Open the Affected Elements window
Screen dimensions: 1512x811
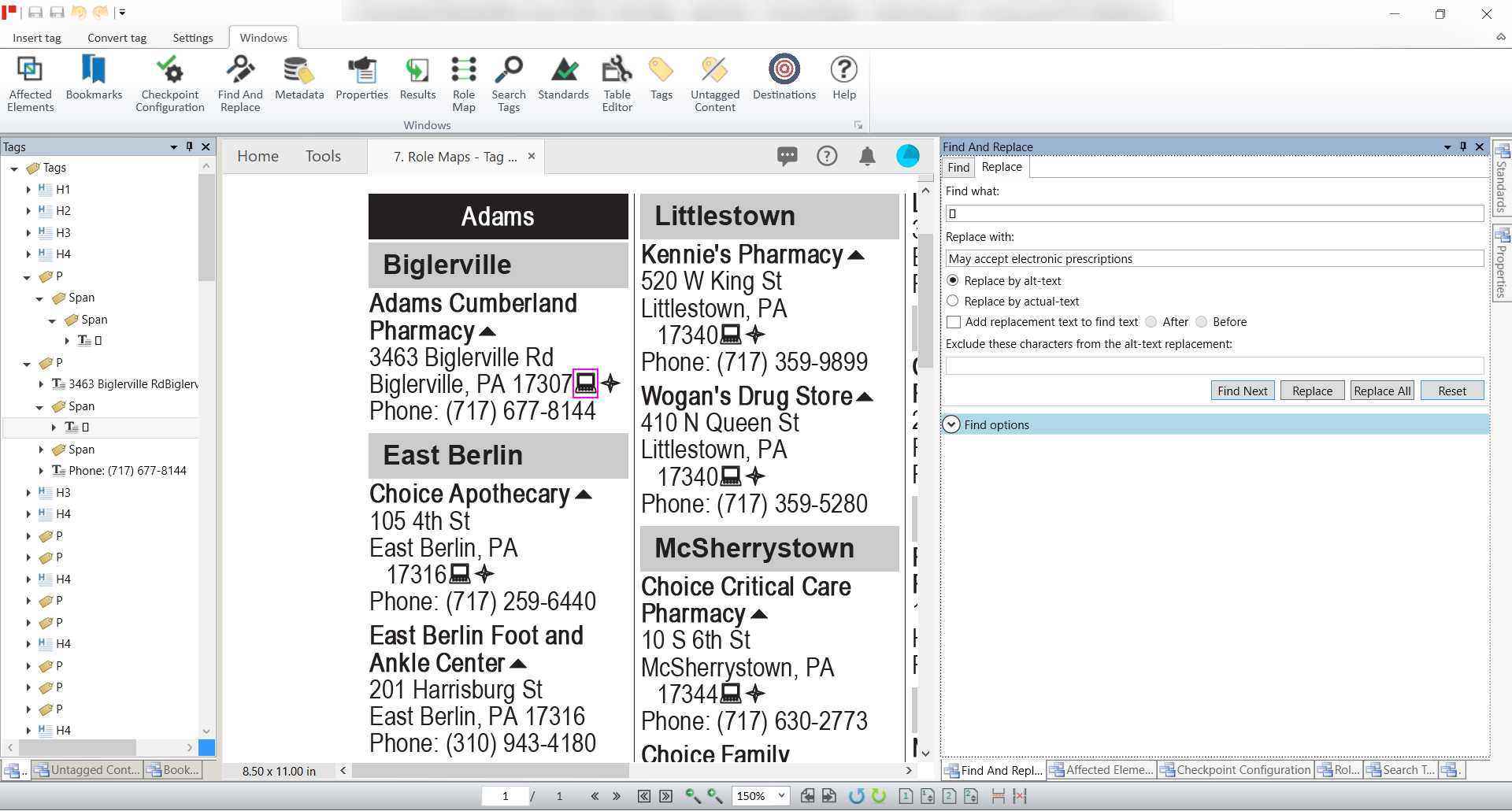[x=30, y=83]
